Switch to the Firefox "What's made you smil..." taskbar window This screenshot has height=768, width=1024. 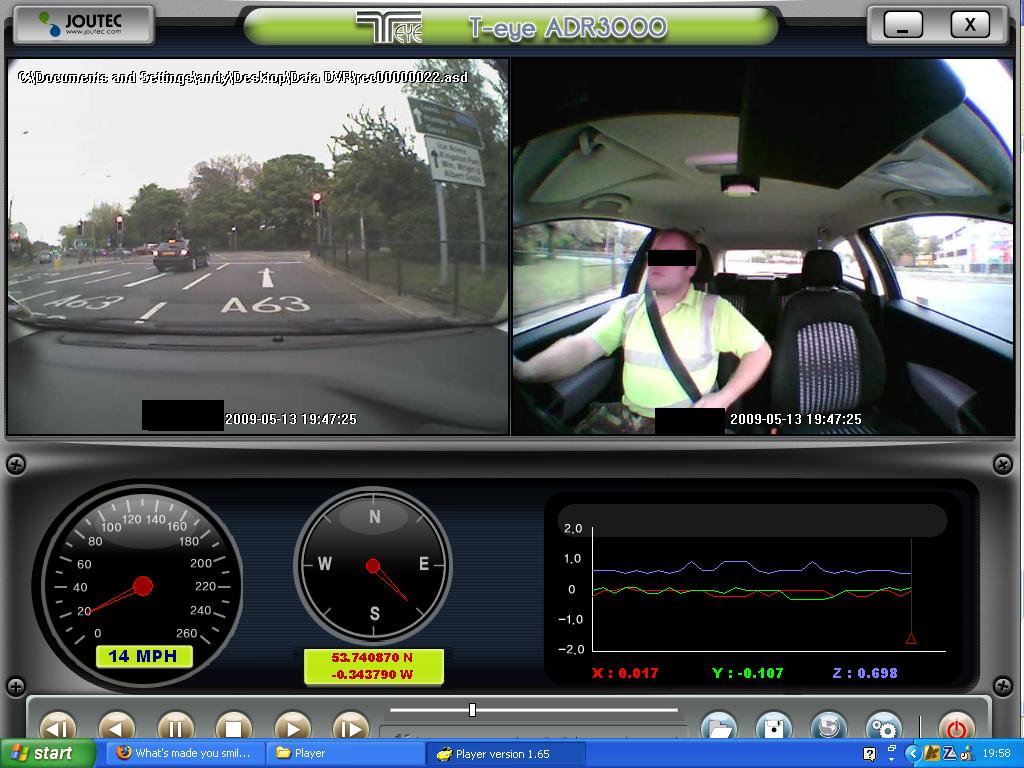click(x=184, y=754)
